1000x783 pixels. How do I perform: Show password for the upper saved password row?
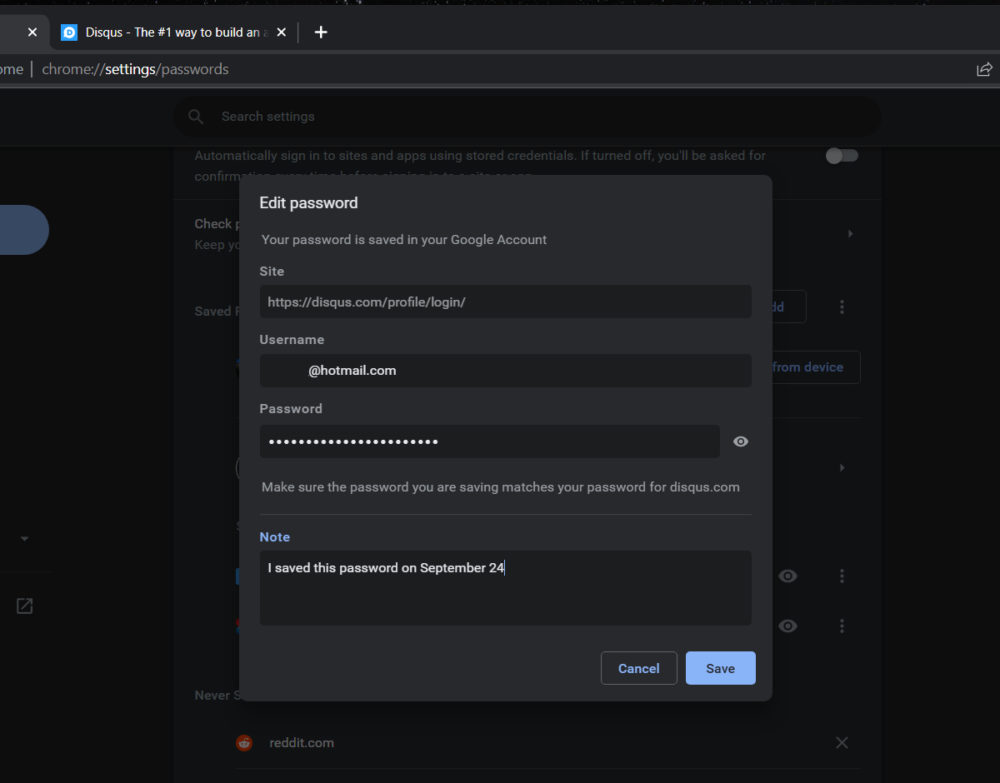pyautogui.click(x=788, y=576)
